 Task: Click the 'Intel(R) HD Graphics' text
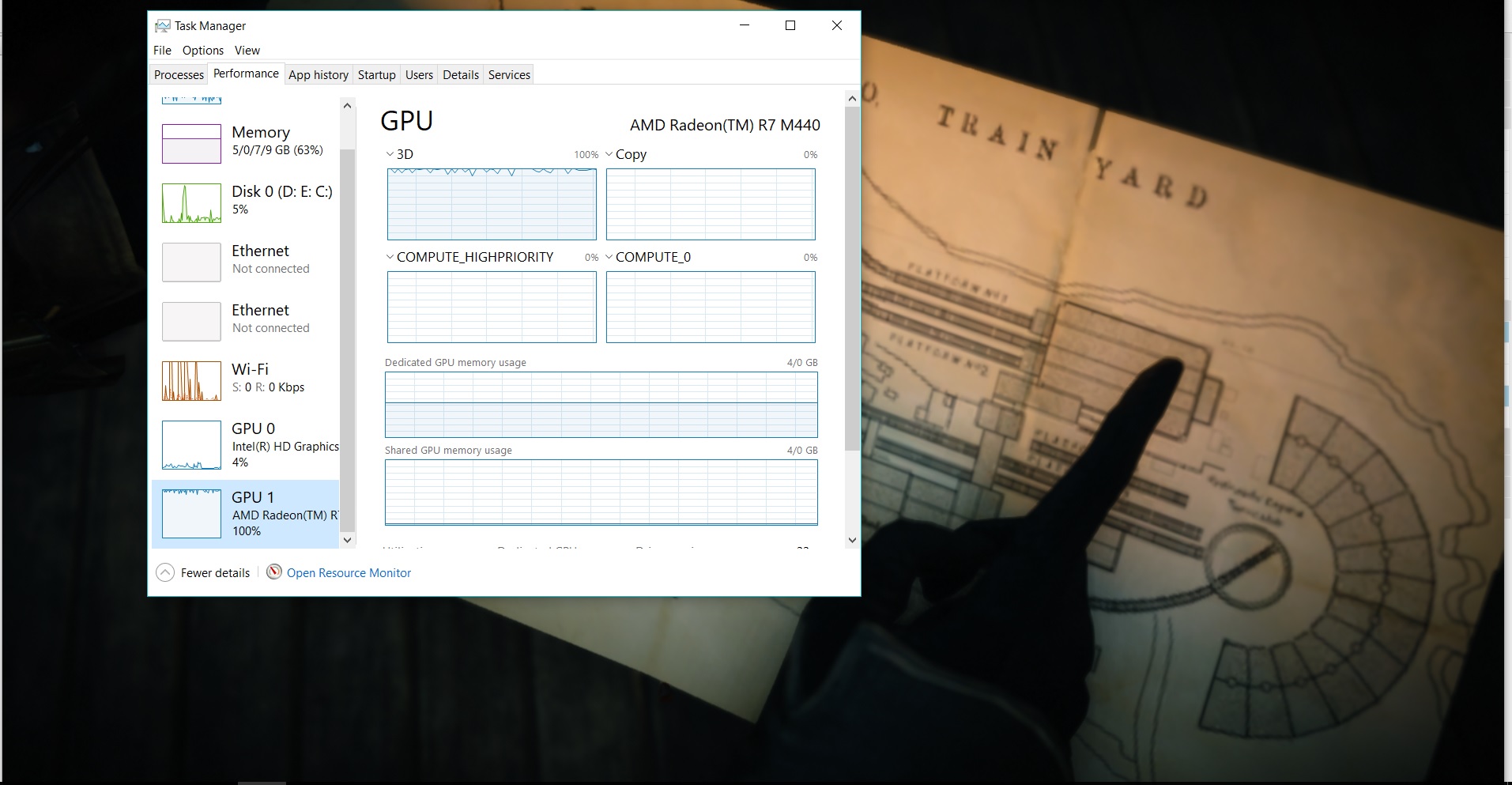[285, 447]
